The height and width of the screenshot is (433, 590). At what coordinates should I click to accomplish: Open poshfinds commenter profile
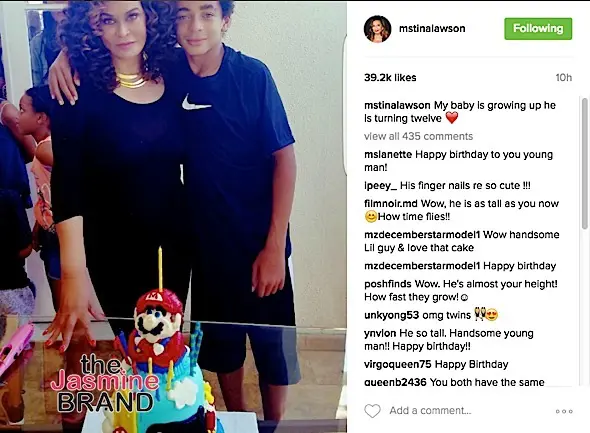point(388,284)
